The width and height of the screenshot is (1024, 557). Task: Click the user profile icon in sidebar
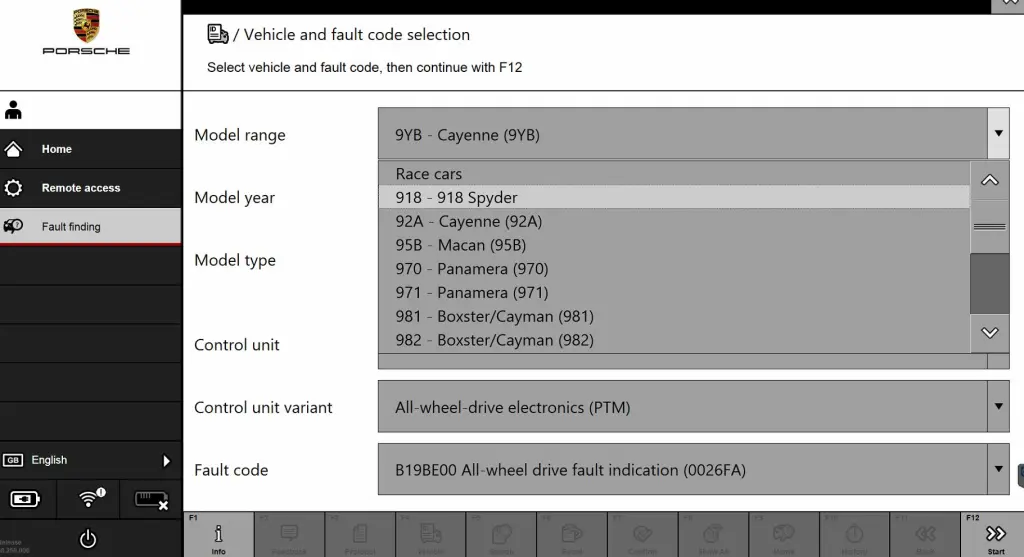coord(14,110)
